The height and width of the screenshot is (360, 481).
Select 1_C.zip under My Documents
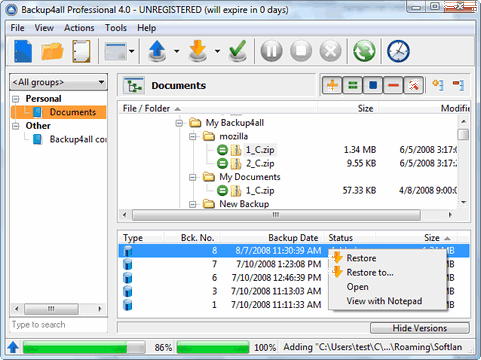click(x=260, y=191)
